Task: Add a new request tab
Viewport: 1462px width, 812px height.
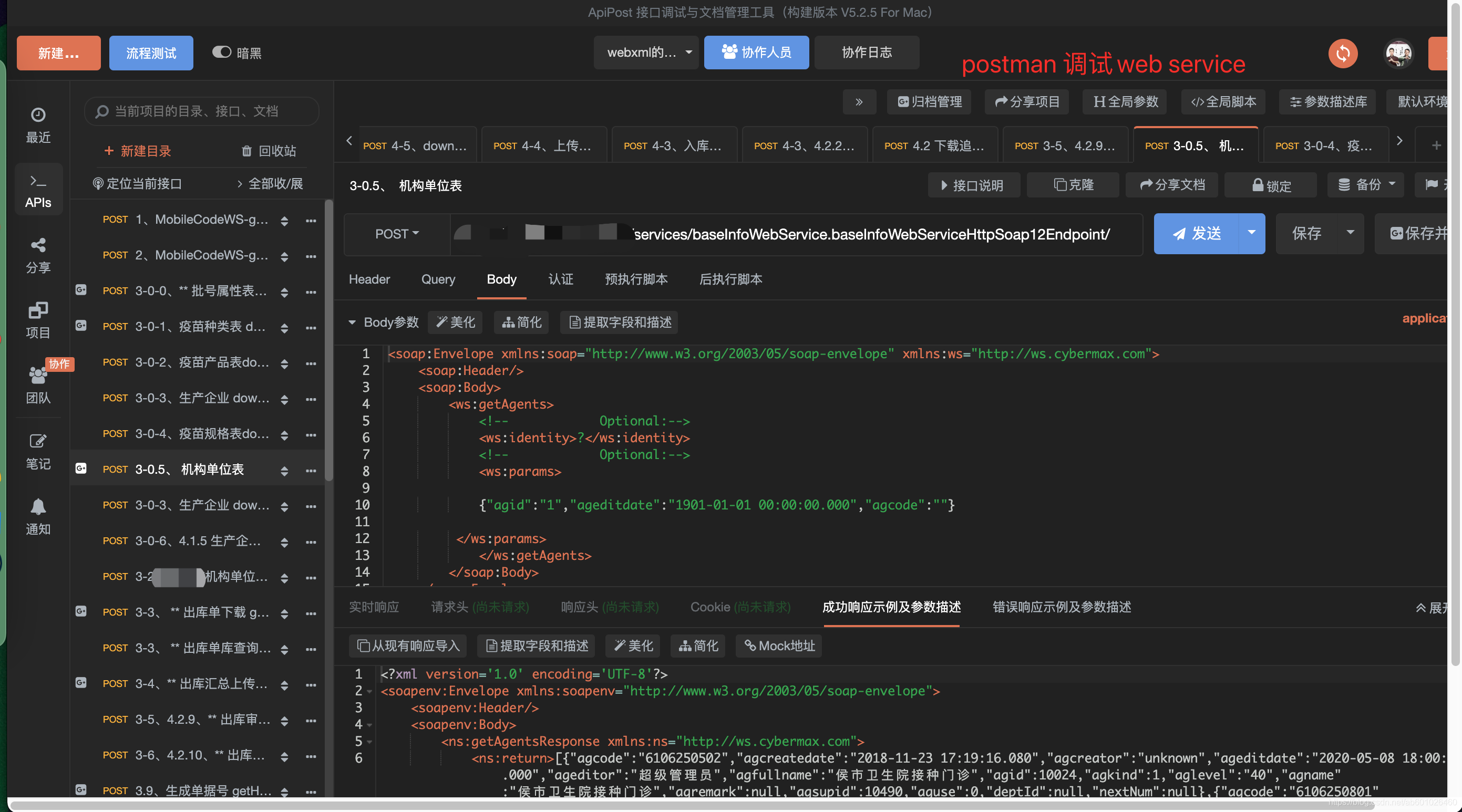Action: click(1436, 145)
